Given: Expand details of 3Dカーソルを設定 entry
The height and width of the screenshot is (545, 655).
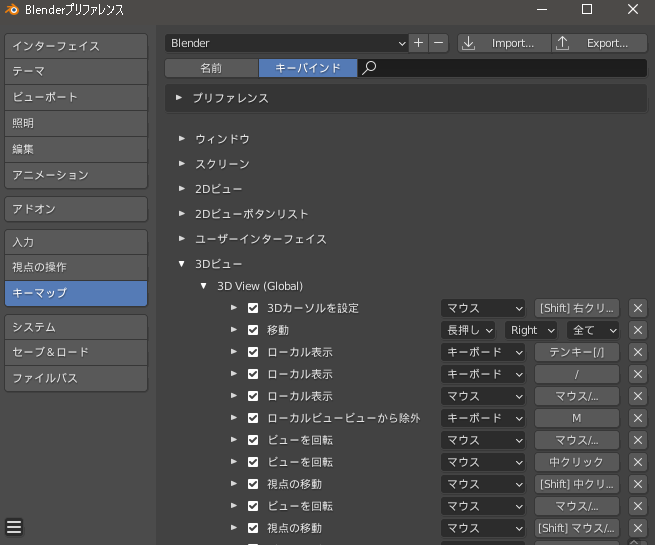Looking at the screenshot, I should 234,308.
